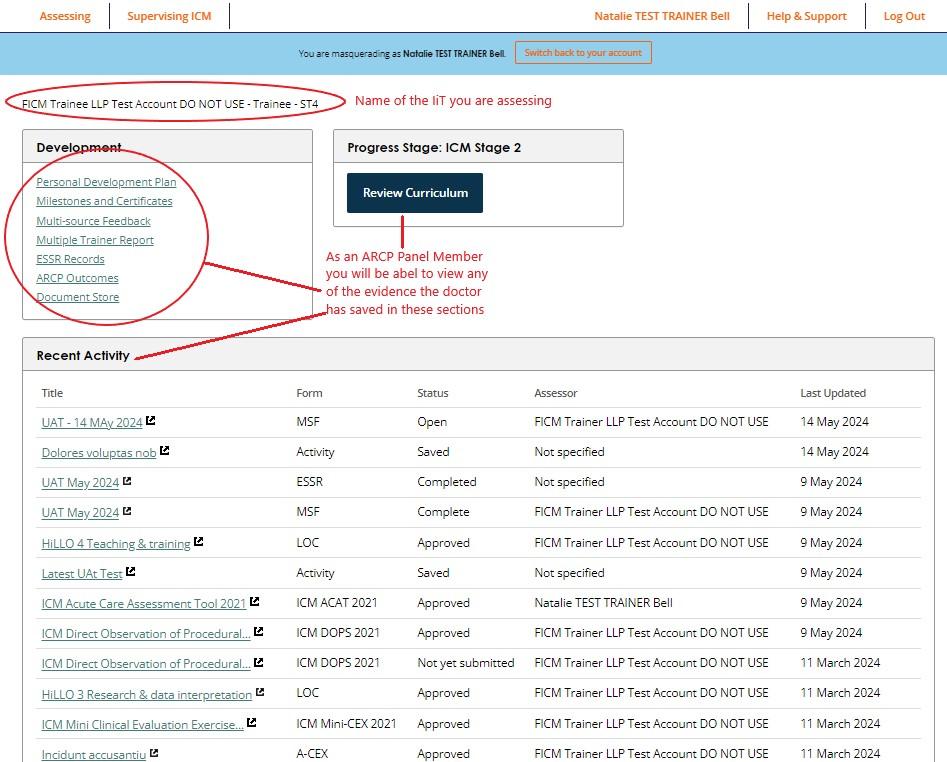The width and height of the screenshot is (947, 762).
Task: Open Latest UAt Test activity
Action: pyautogui.click(x=82, y=574)
